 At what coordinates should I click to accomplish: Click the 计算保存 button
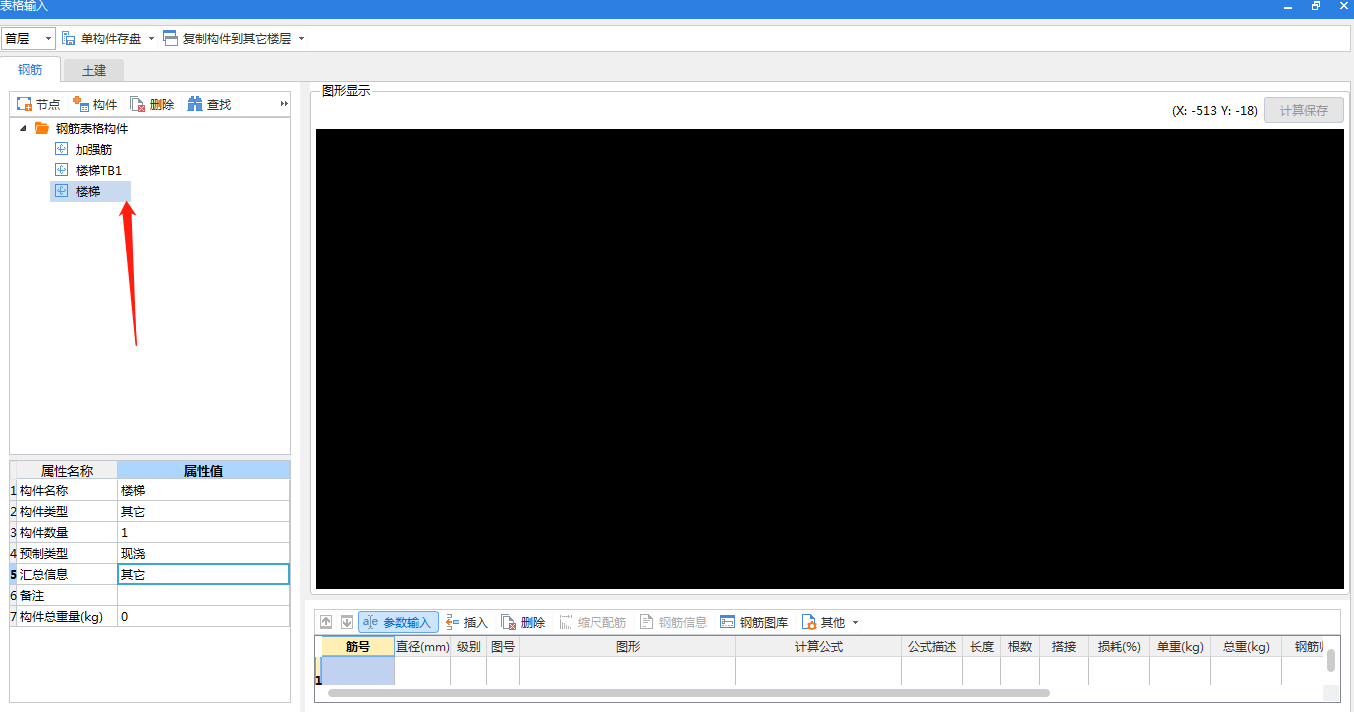tap(1303, 111)
